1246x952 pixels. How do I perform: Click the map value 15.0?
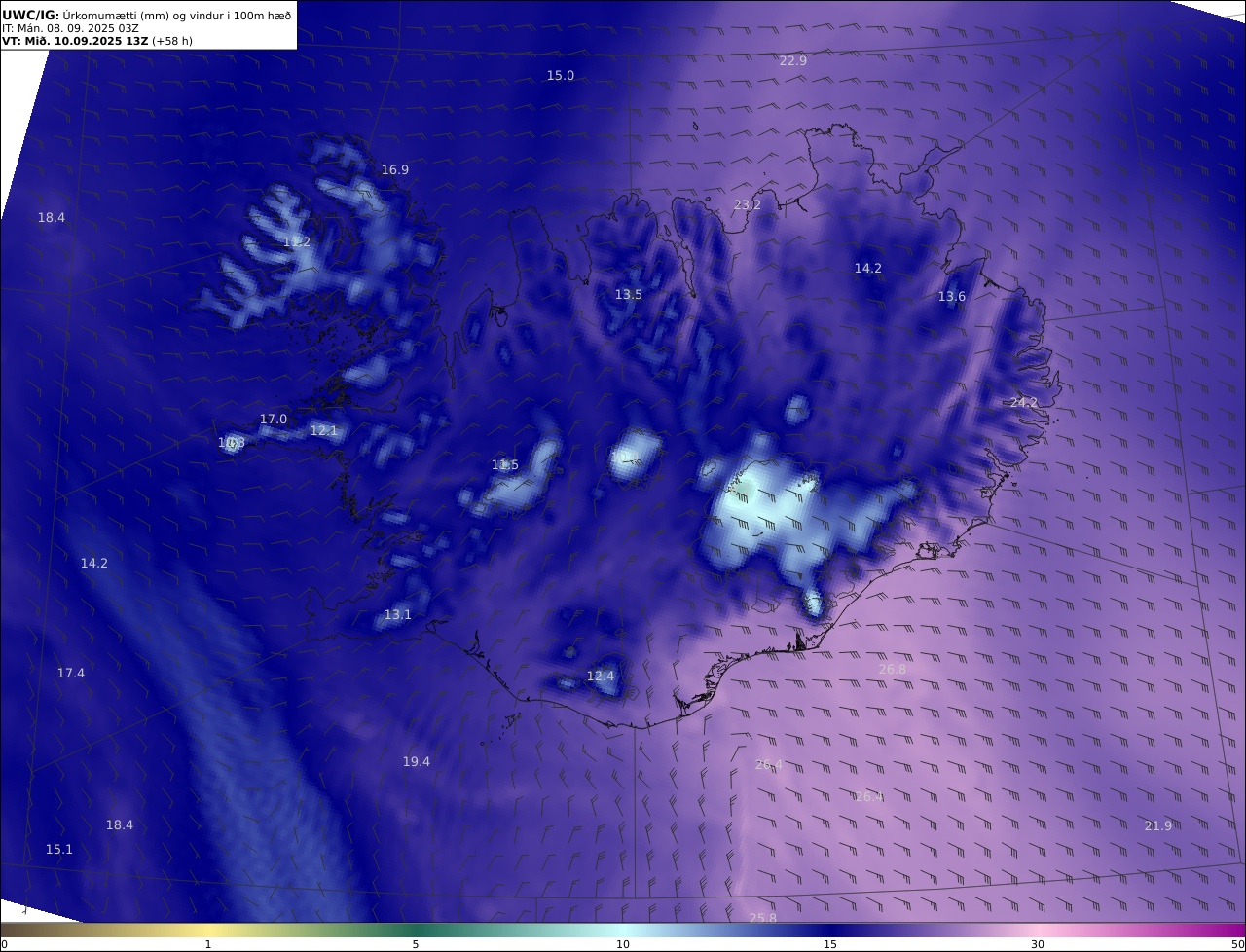tap(560, 75)
